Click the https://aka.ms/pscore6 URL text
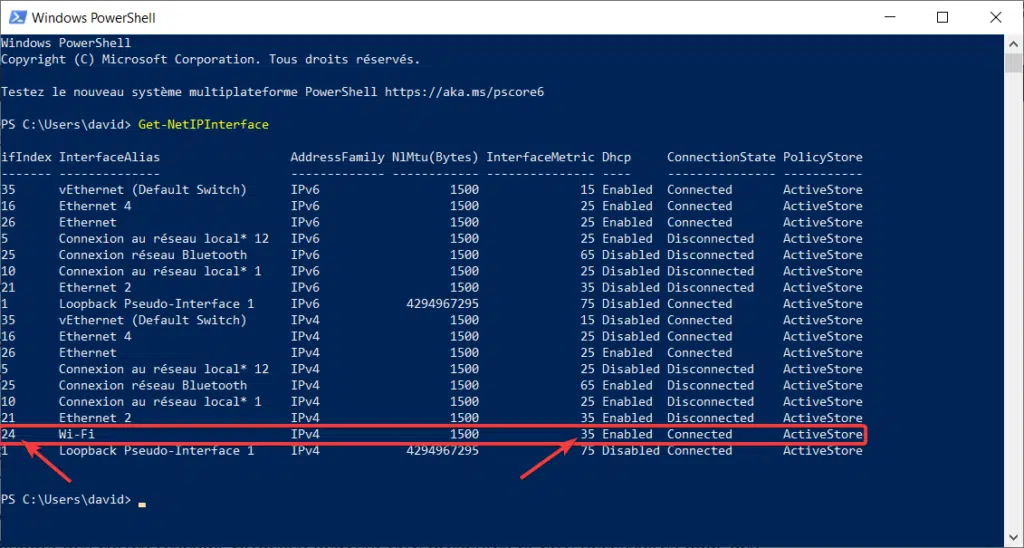Viewport: 1024px width, 548px height. click(x=464, y=92)
